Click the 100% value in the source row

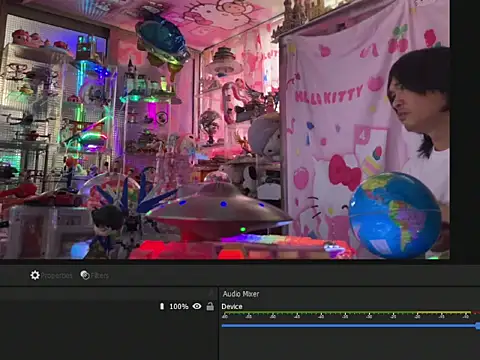179,306
